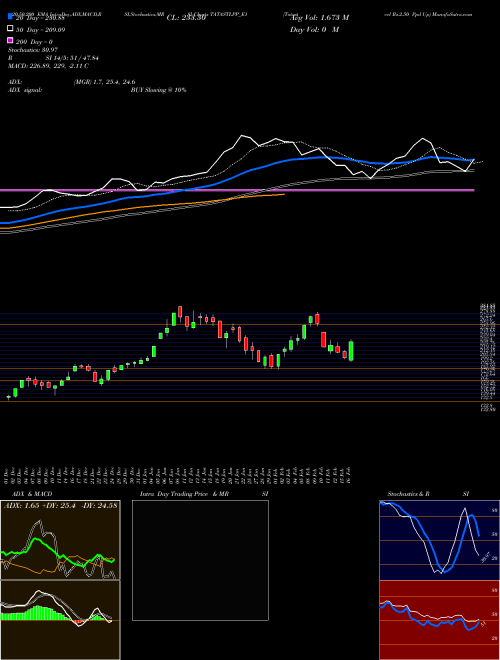
Task: Click the 'ADX signal:' label
Action: (x=25, y=90)
